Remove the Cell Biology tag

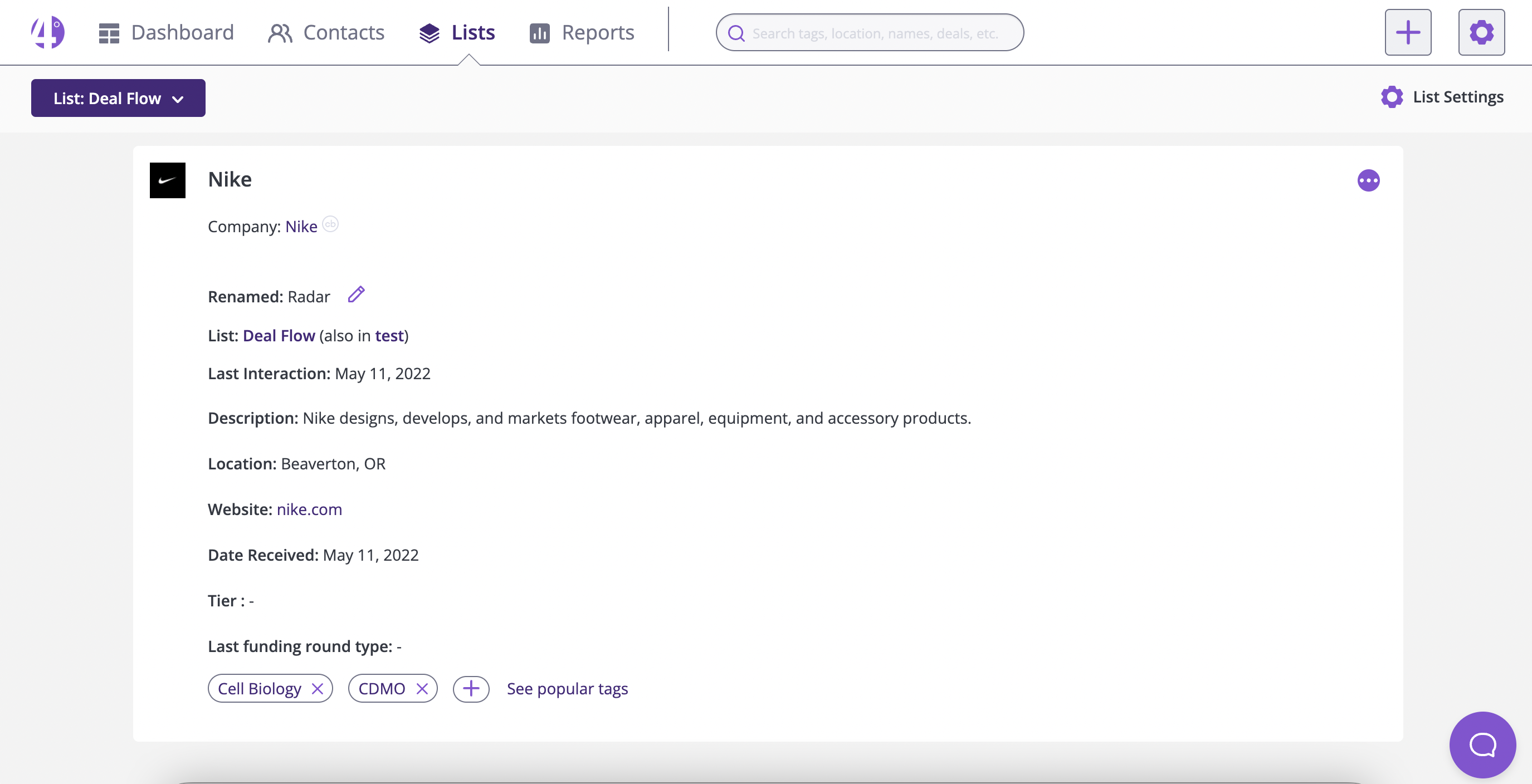pos(318,688)
